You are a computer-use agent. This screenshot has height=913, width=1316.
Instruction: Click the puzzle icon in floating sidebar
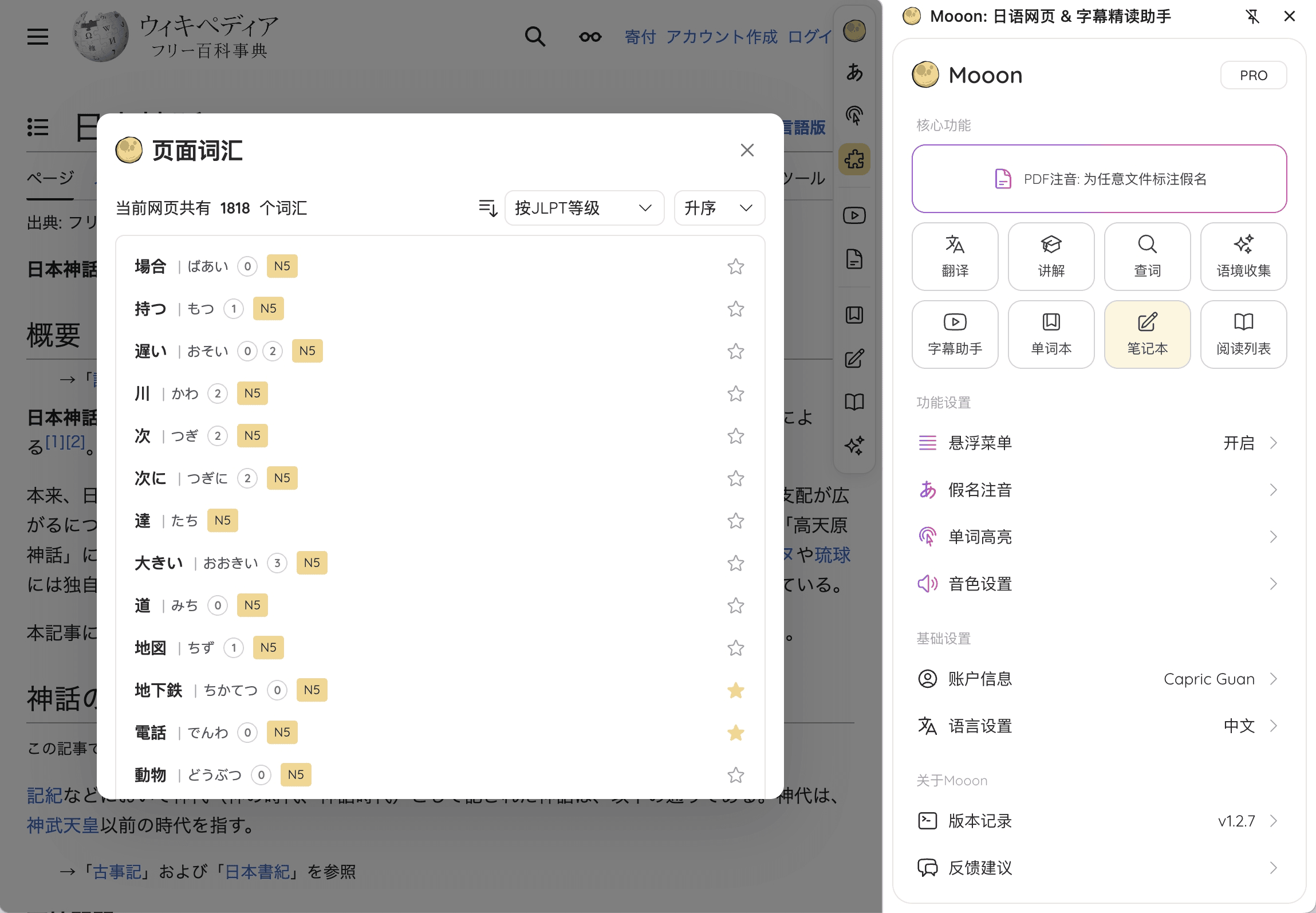click(x=854, y=159)
